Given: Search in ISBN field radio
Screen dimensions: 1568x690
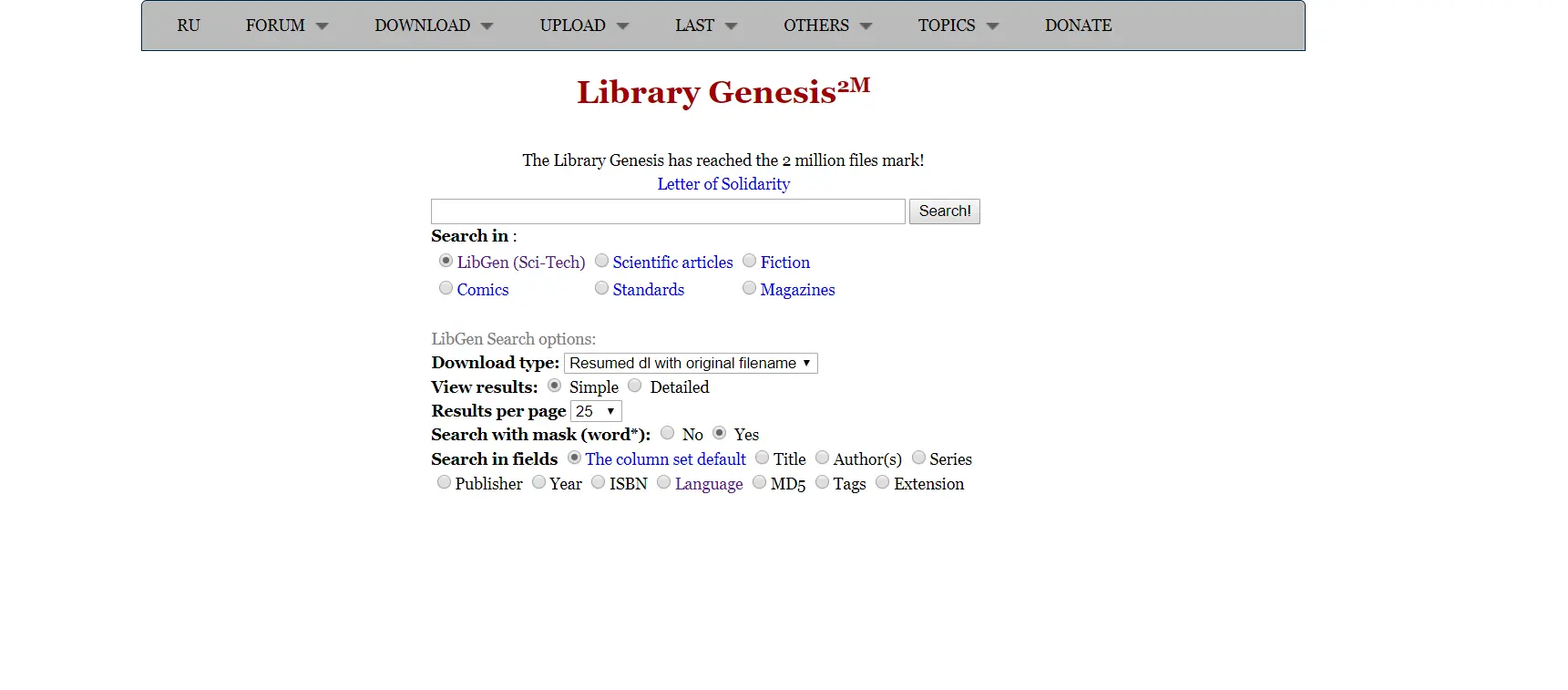Looking at the screenshot, I should point(598,482).
